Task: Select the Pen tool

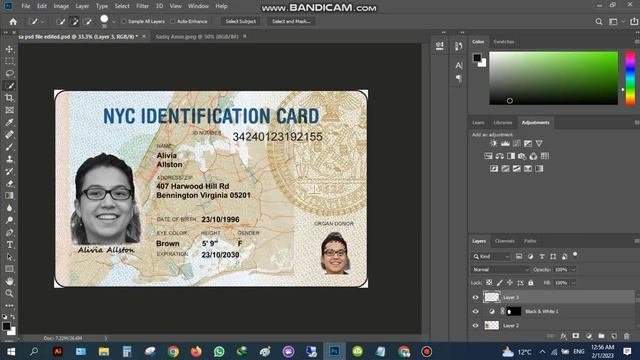Action: tap(9, 233)
